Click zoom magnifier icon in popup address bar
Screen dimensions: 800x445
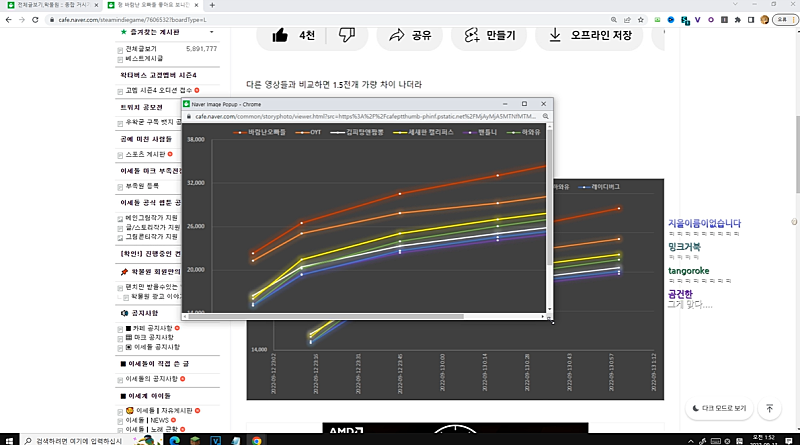pos(546,116)
